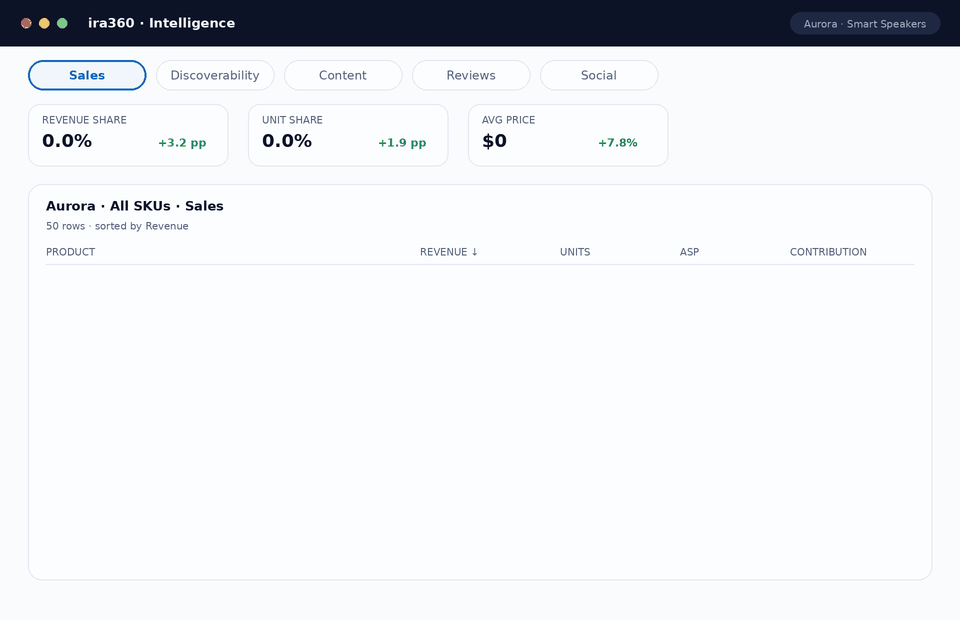This screenshot has width=960, height=620.
Task: Select the Content tab
Action: pyautogui.click(x=343, y=75)
